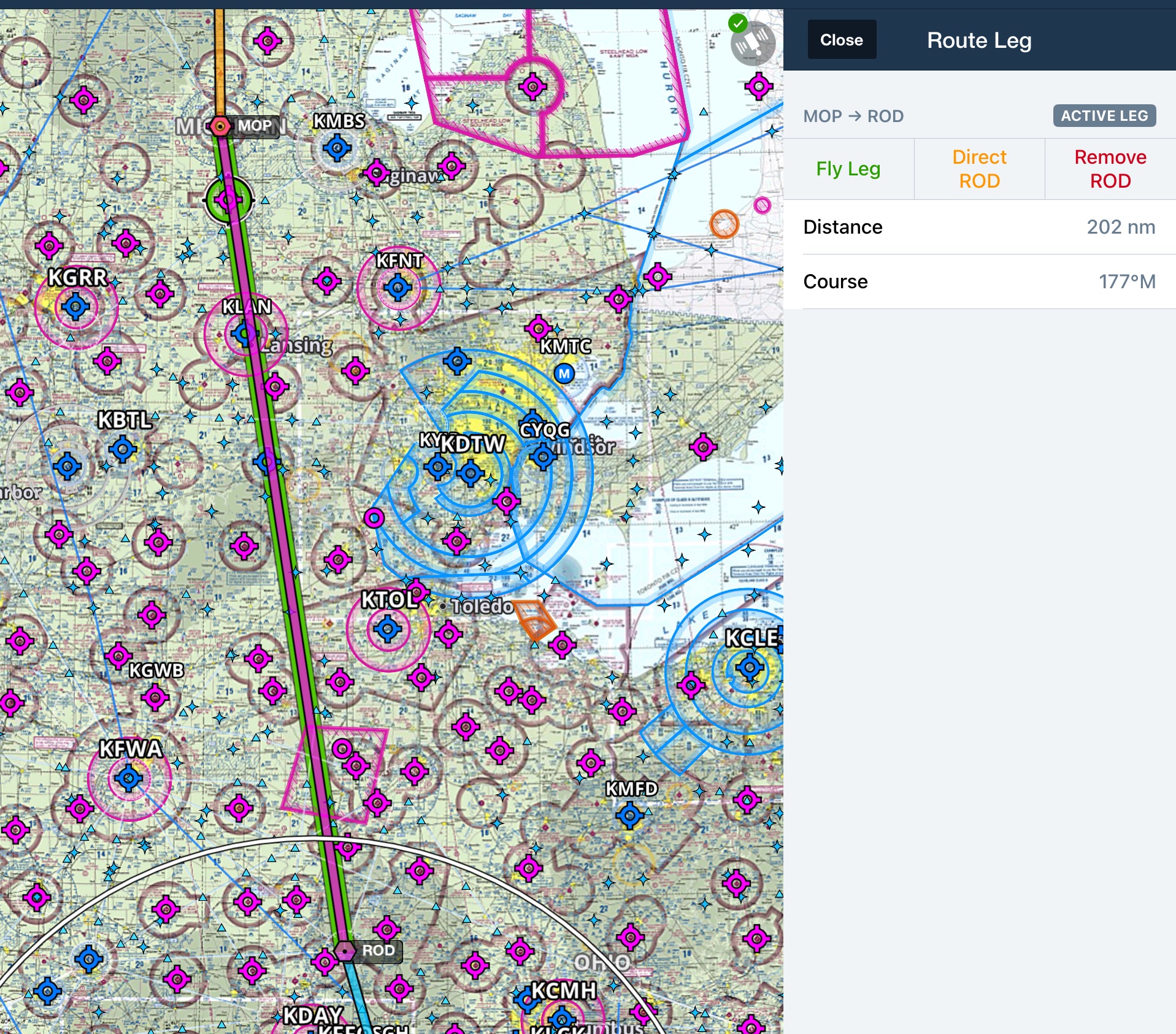Tap the KMBS airport symbol

(337, 148)
